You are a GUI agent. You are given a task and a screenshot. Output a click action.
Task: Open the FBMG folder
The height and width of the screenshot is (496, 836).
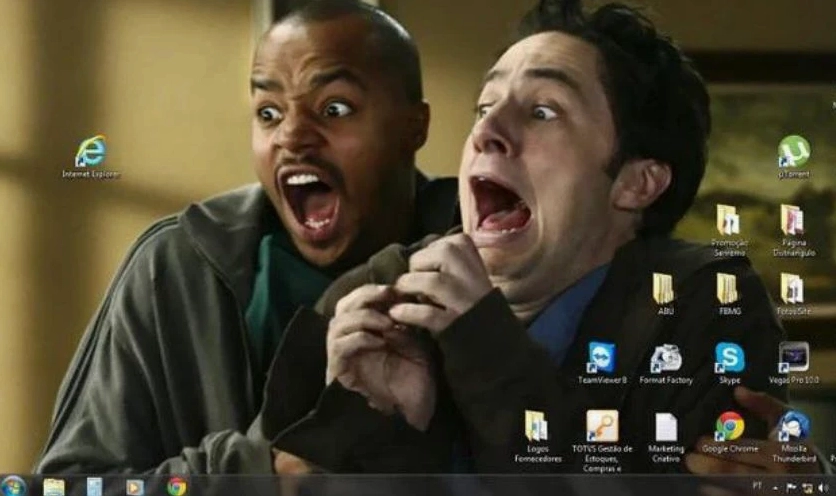tap(727, 289)
